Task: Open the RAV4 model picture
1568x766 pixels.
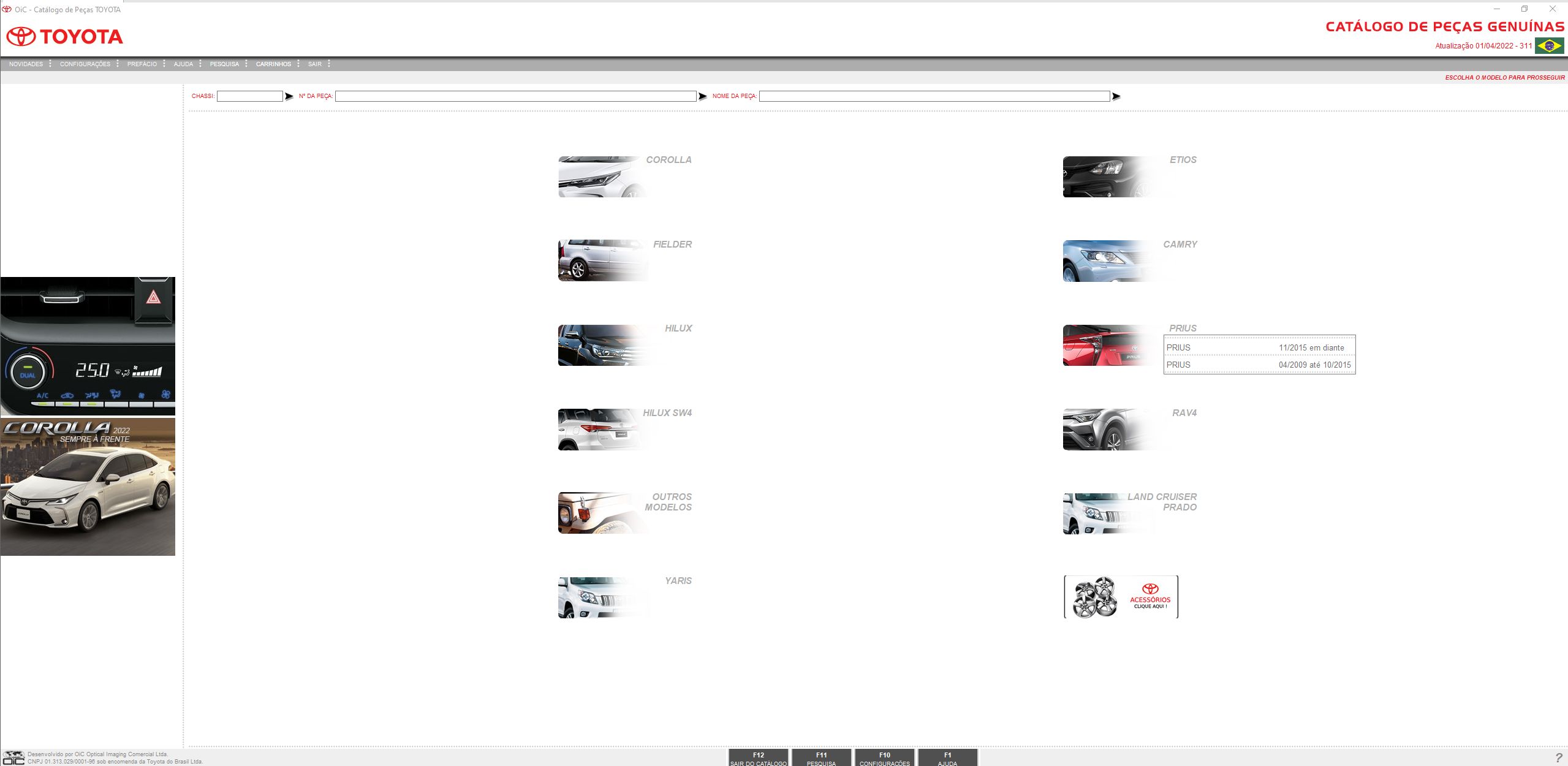Action: pyautogui.click(x=1107, y=430)
